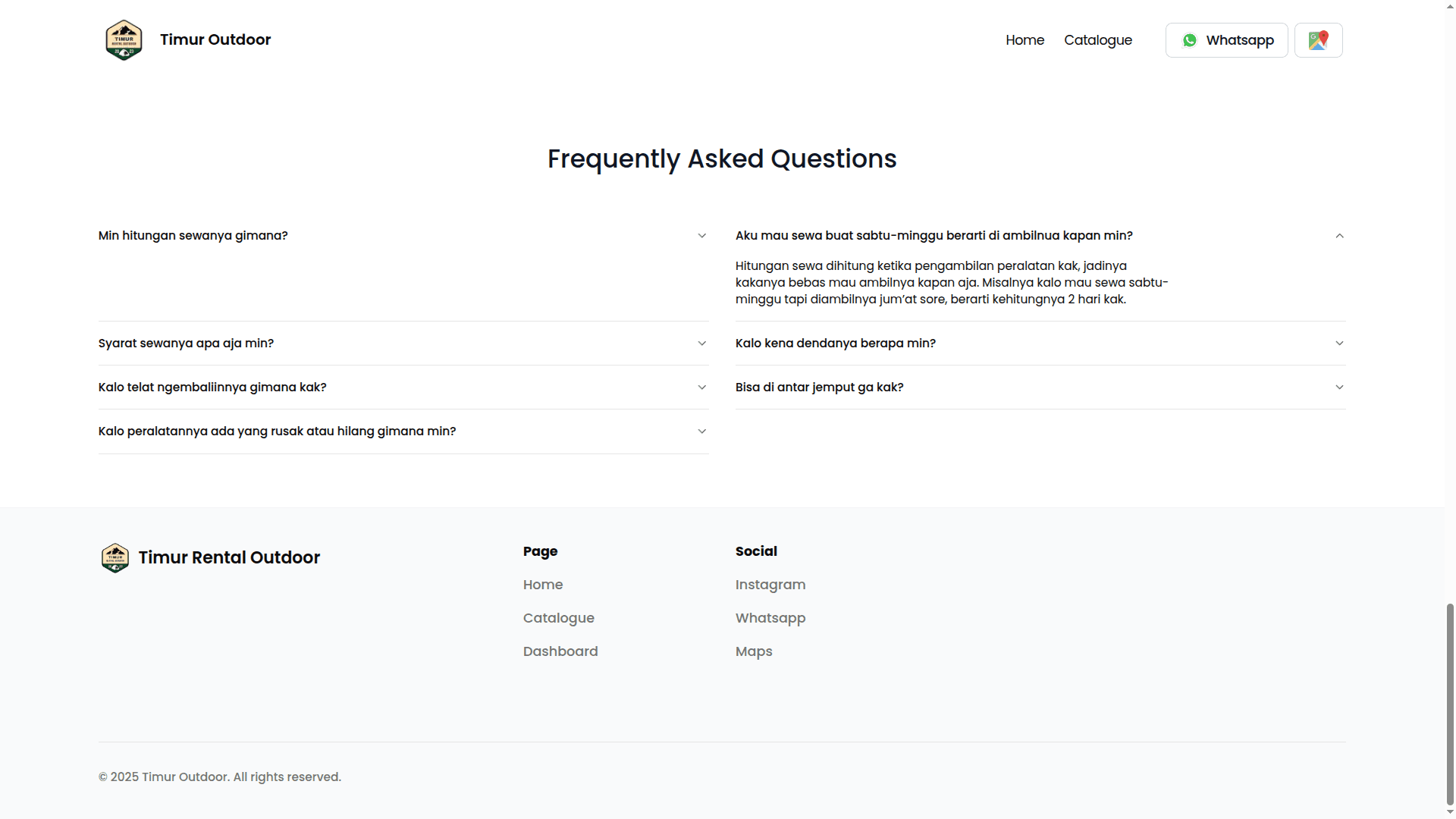Open Catalogue from the header menu
The width and height of the screenshot is (1456, 819).
(x=1097, y=40)
